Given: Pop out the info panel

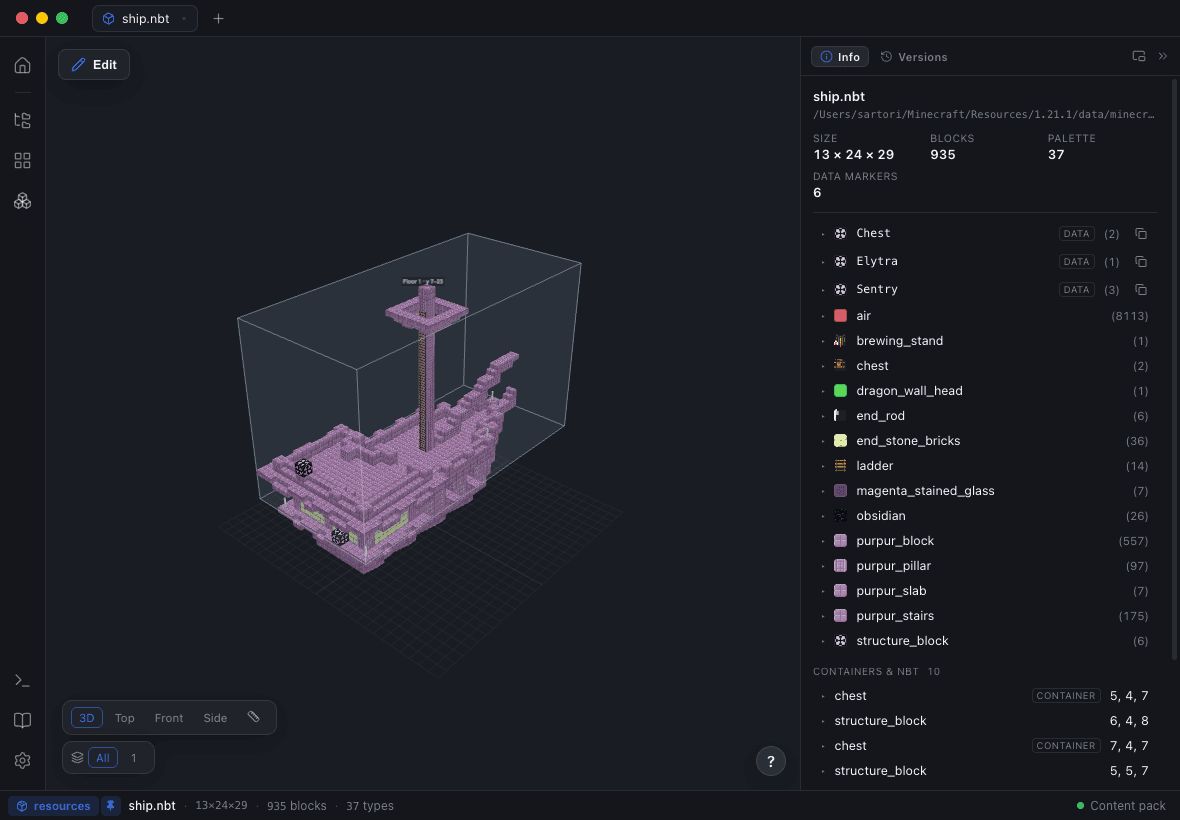Looking at the screenshot, I should coord(1139,56).
